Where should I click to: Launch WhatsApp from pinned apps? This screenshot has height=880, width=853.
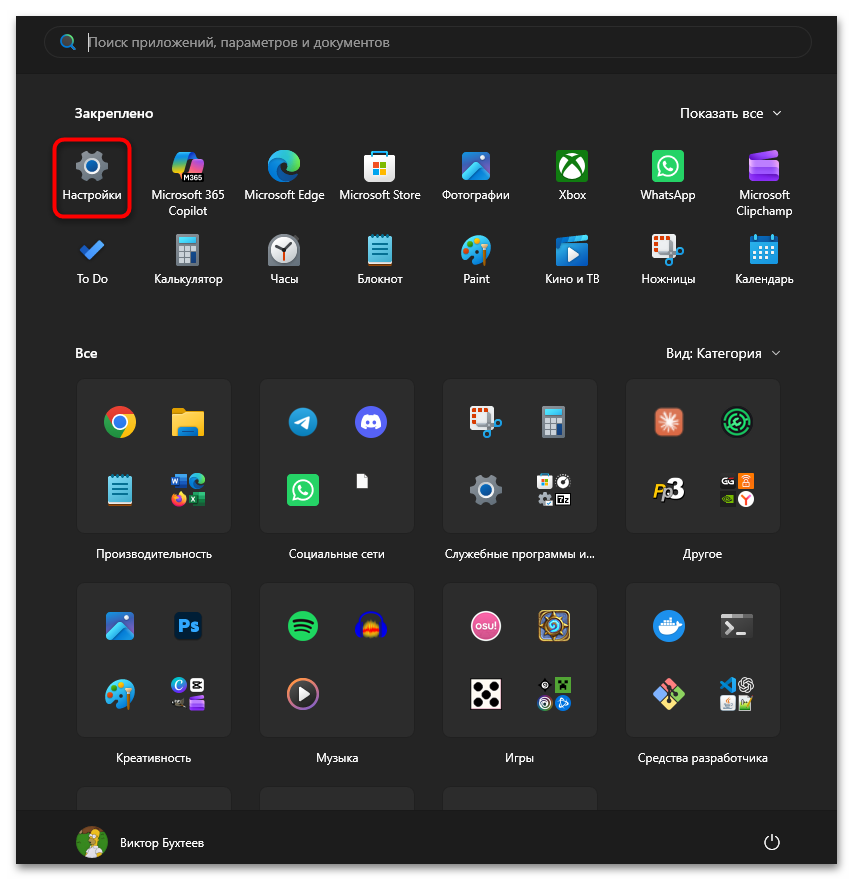[668, 176]
